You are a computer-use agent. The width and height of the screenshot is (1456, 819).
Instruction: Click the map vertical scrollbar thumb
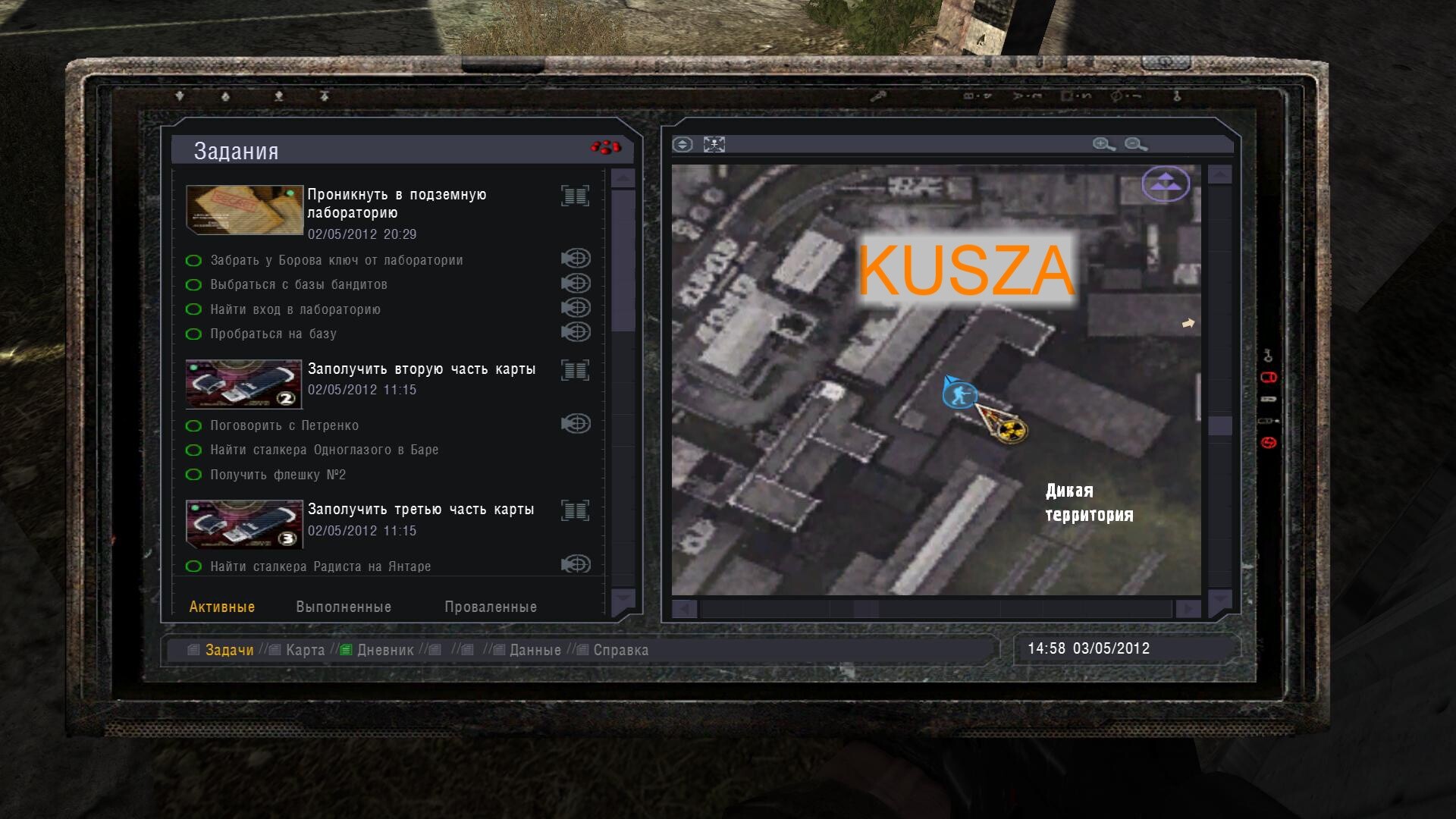[1219, 425]
